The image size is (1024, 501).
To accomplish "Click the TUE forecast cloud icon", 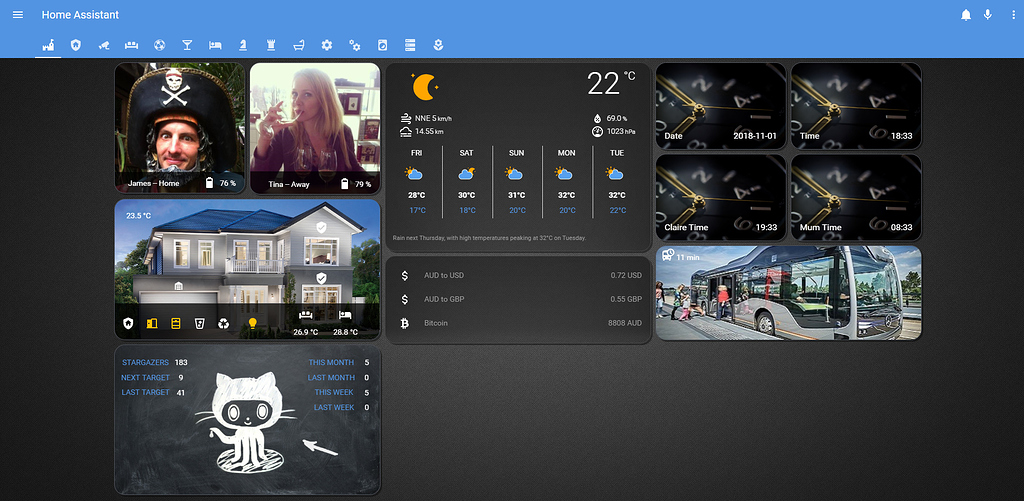I will click(615, 174).
